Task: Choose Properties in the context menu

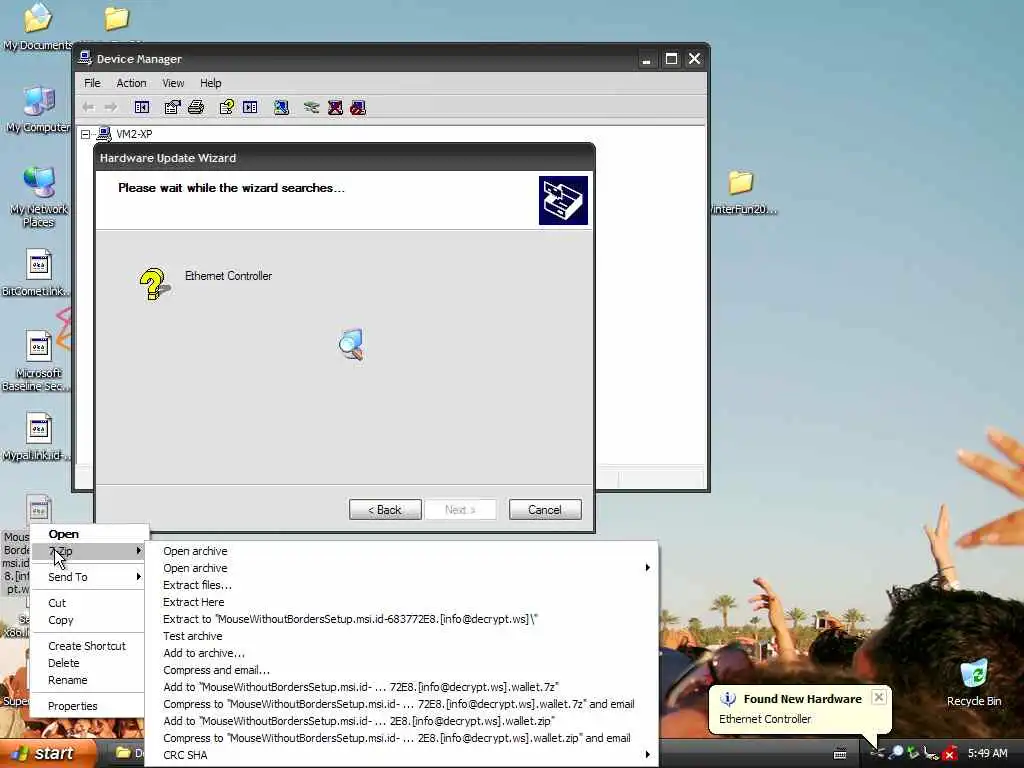Action: (88, 706)
